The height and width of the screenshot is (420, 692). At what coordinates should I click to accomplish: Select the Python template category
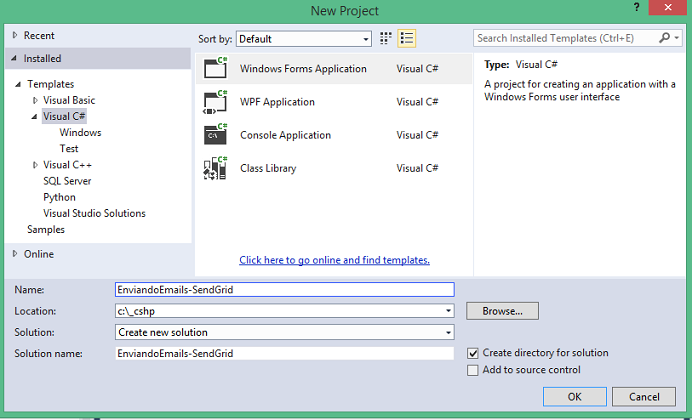tap(59, 197)
